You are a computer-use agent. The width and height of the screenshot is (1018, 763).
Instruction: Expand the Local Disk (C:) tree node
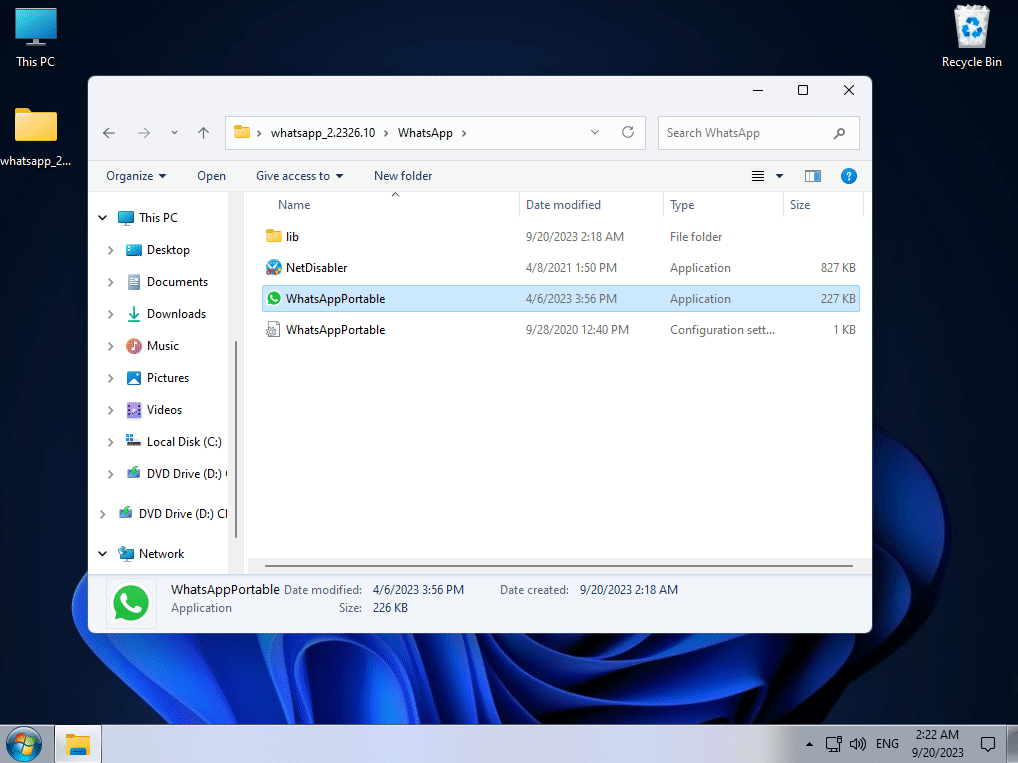tap(110, 442)
